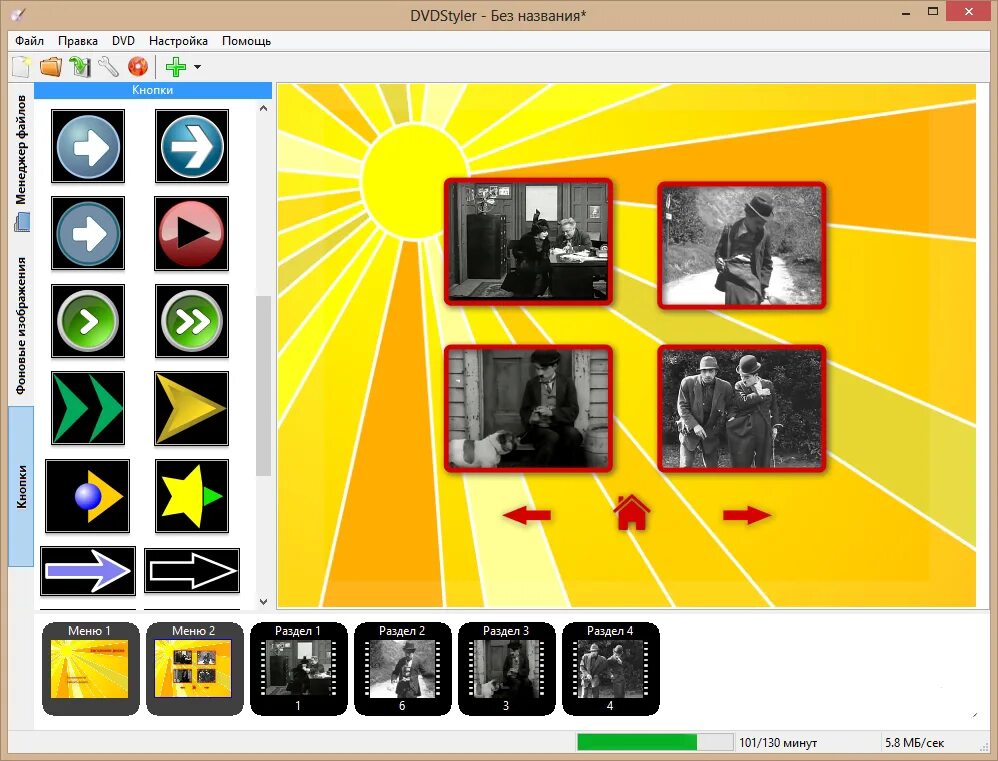The width and height of the screenshot is (998, 761).
Task: Click the 101/130 минут status text
Action: (x=777, y=743)
